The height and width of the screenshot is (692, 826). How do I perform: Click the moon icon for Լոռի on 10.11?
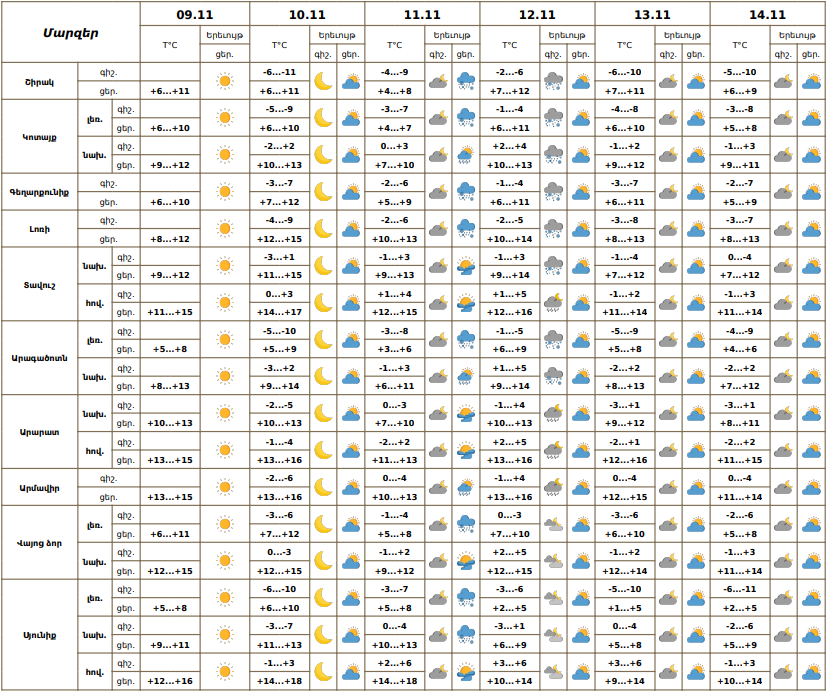click(x=322, y=229)
